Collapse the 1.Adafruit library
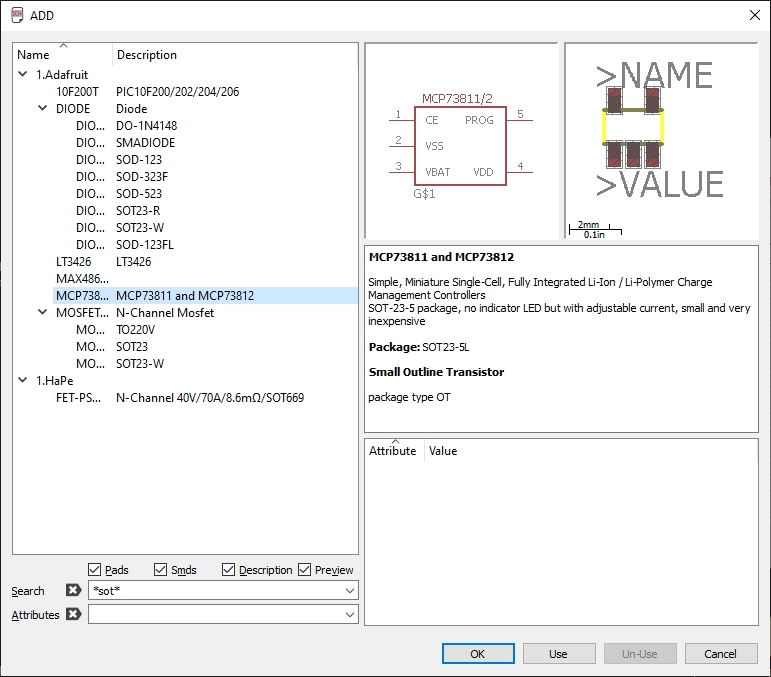771x677 pixels. click(23, 74)
